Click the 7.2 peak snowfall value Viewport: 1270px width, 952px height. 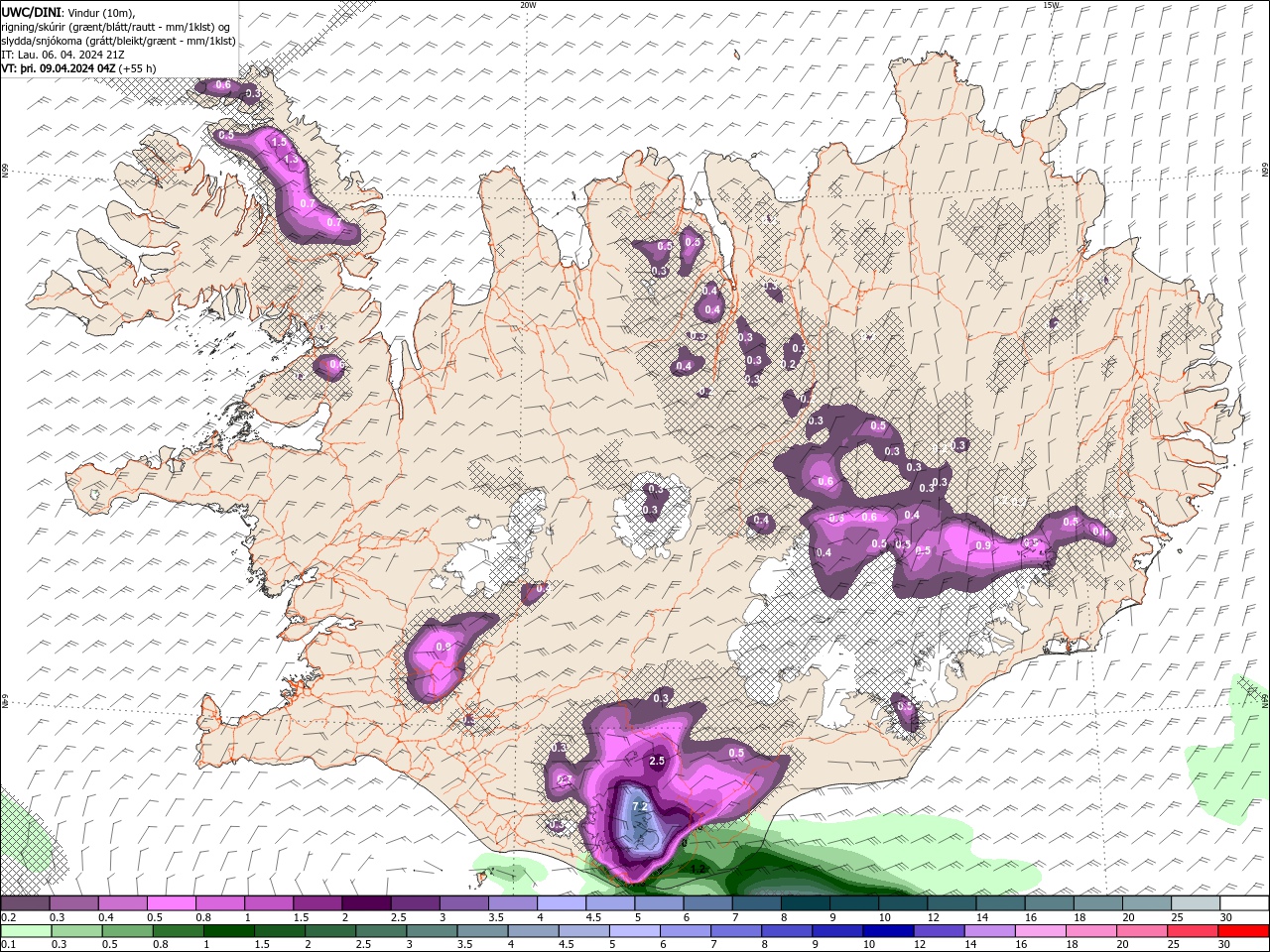pos(640,806)
